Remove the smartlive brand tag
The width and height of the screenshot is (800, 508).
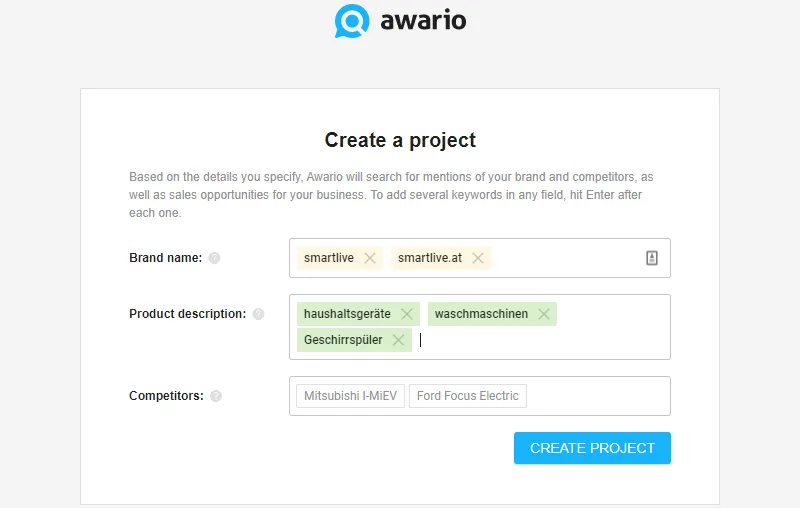[370, 258]
